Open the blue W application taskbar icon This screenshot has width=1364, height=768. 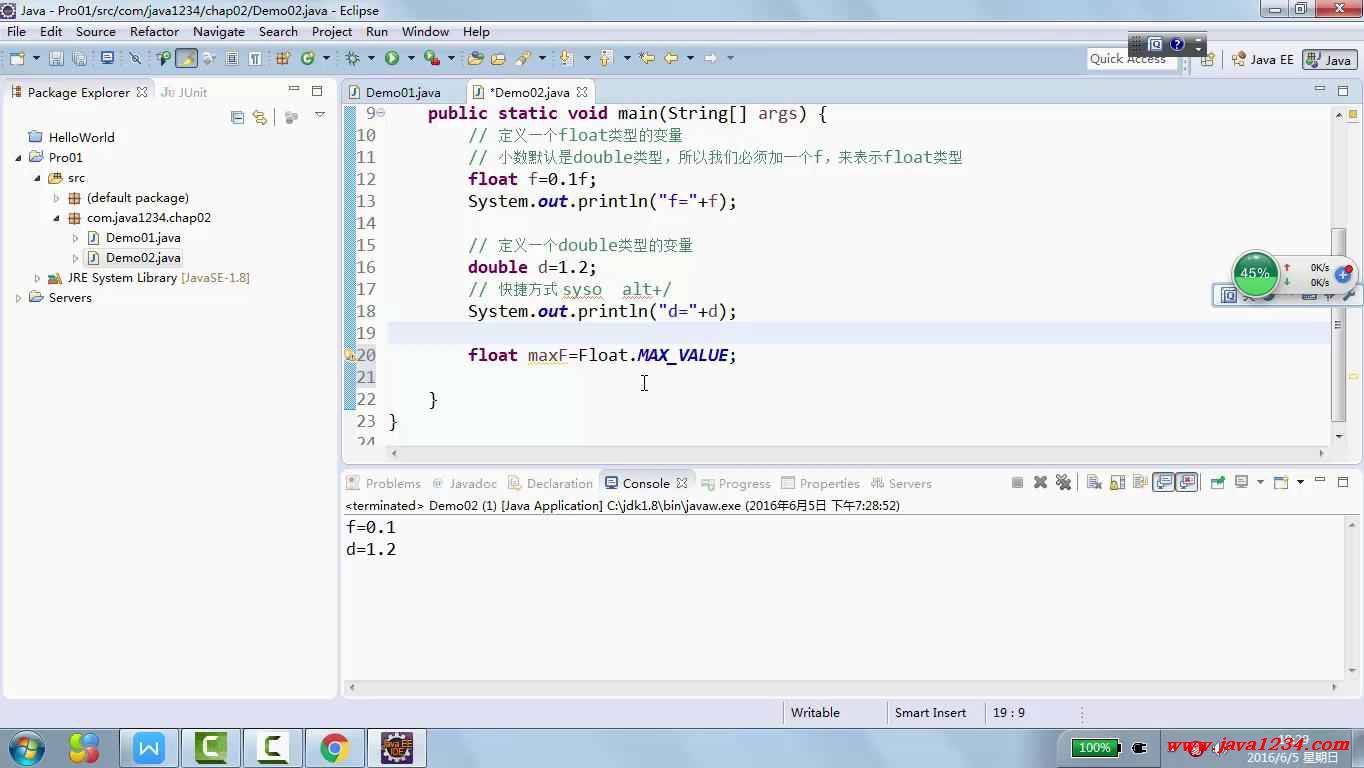coord(149,747)
